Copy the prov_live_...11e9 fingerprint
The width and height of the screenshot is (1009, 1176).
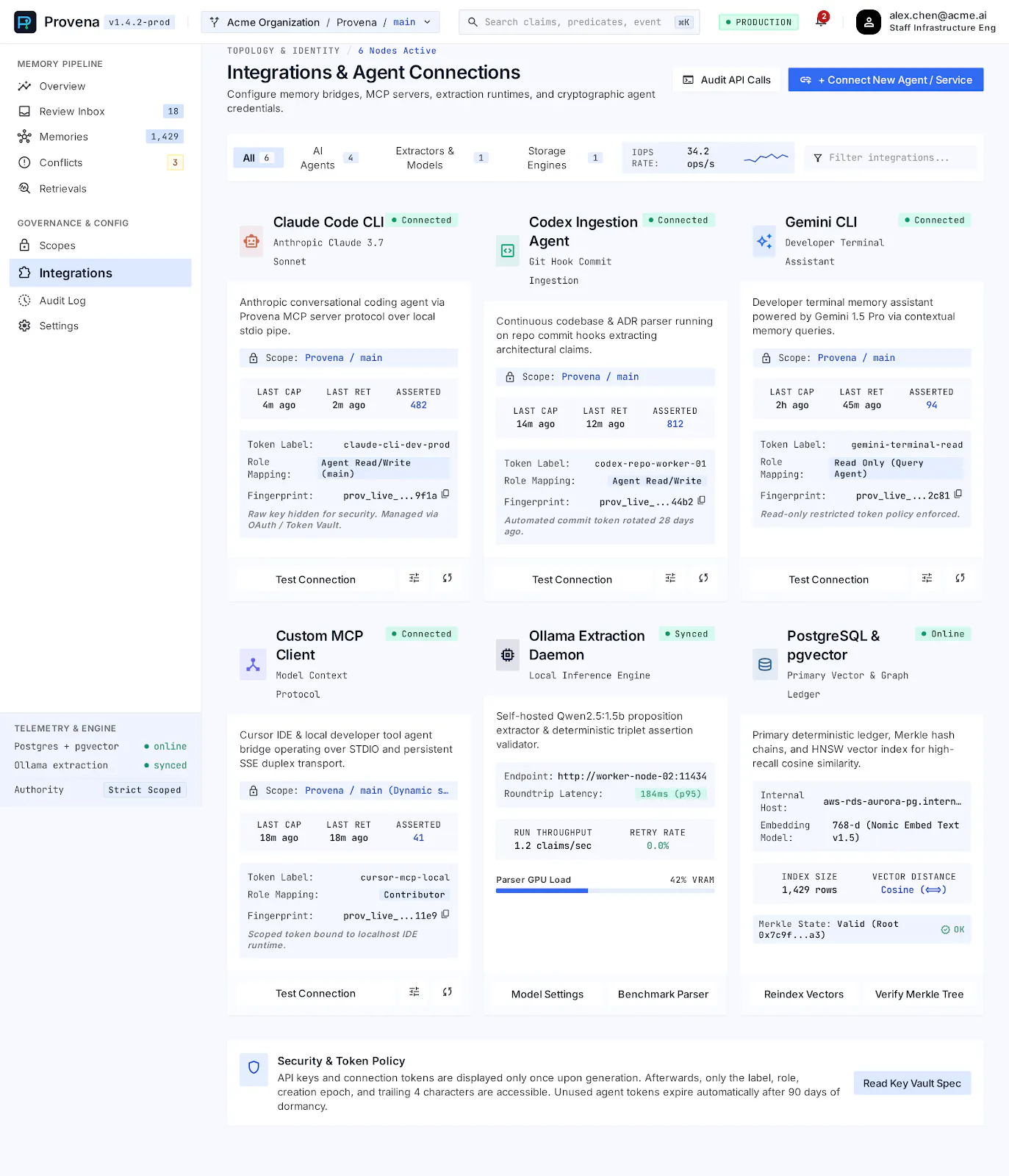coord(445,915)
